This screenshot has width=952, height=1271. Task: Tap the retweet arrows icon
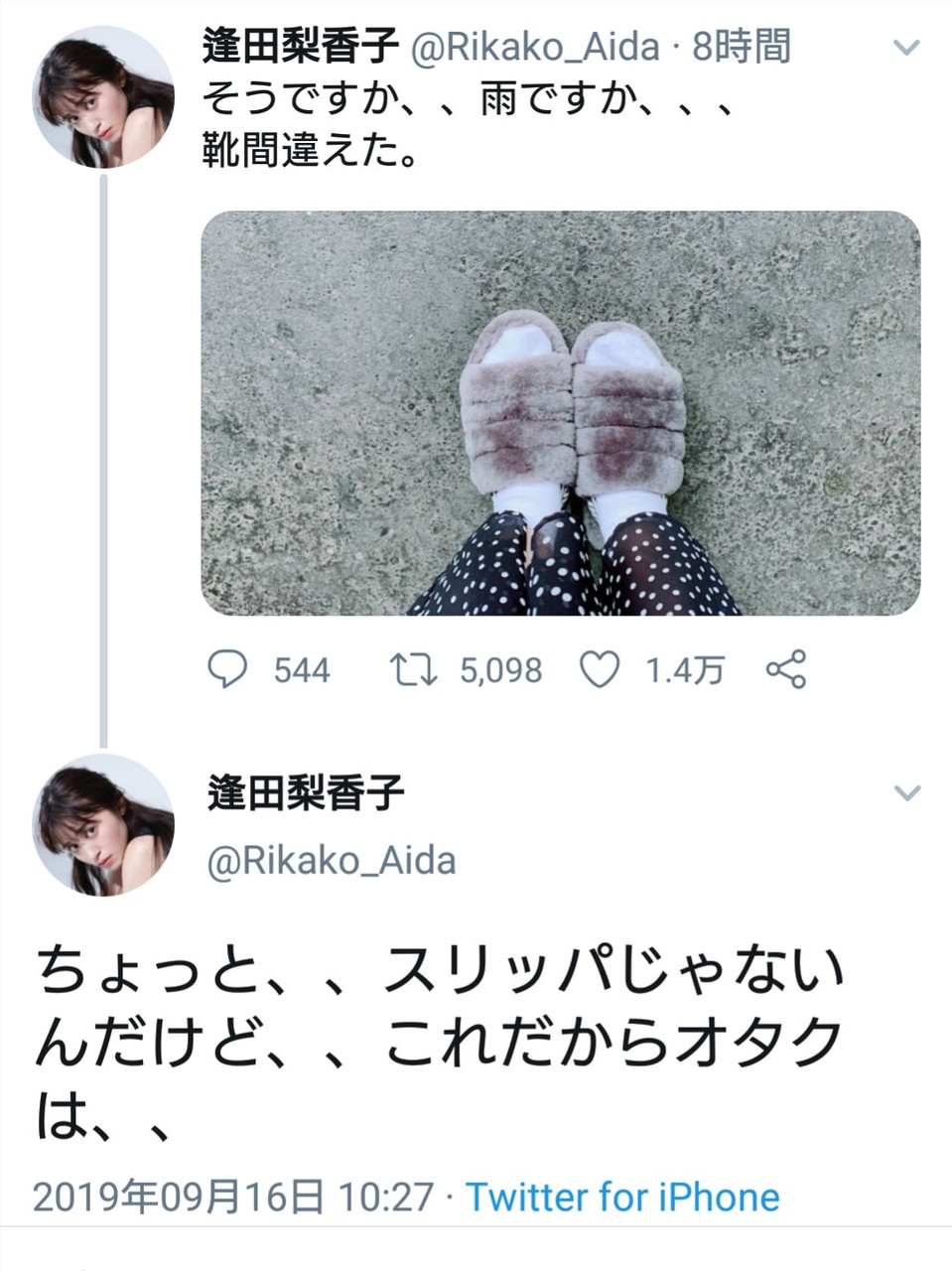pyautogui.click(x=413, y=670)
